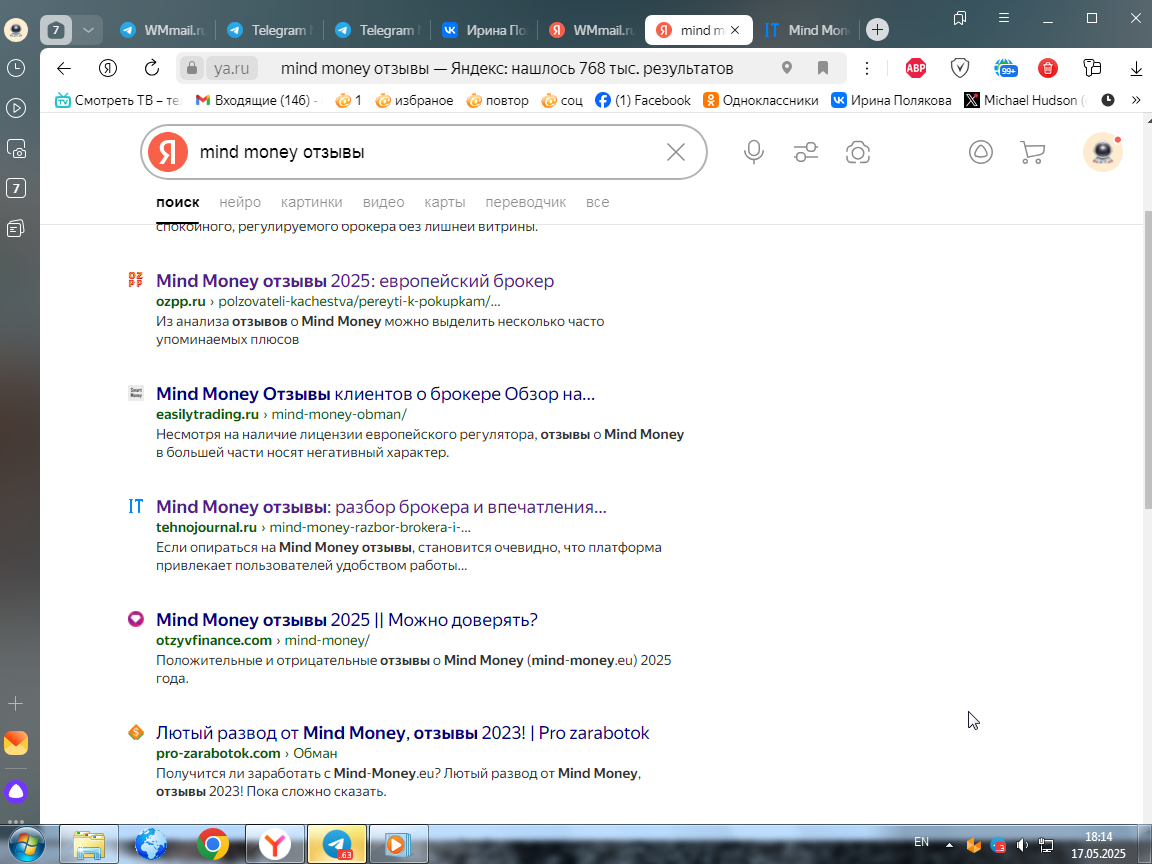Open the volume speaker tray icon
This screenshot has height=864, width=1152.
click(x=1022, y=846)
